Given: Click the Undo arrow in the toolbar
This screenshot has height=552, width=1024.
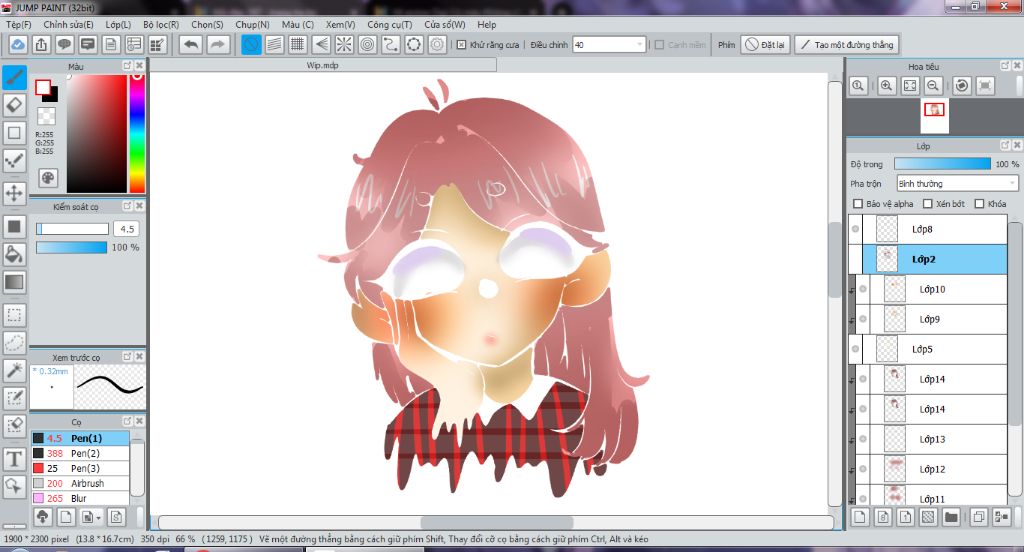Looking at the screenshot, I should 191,44.
